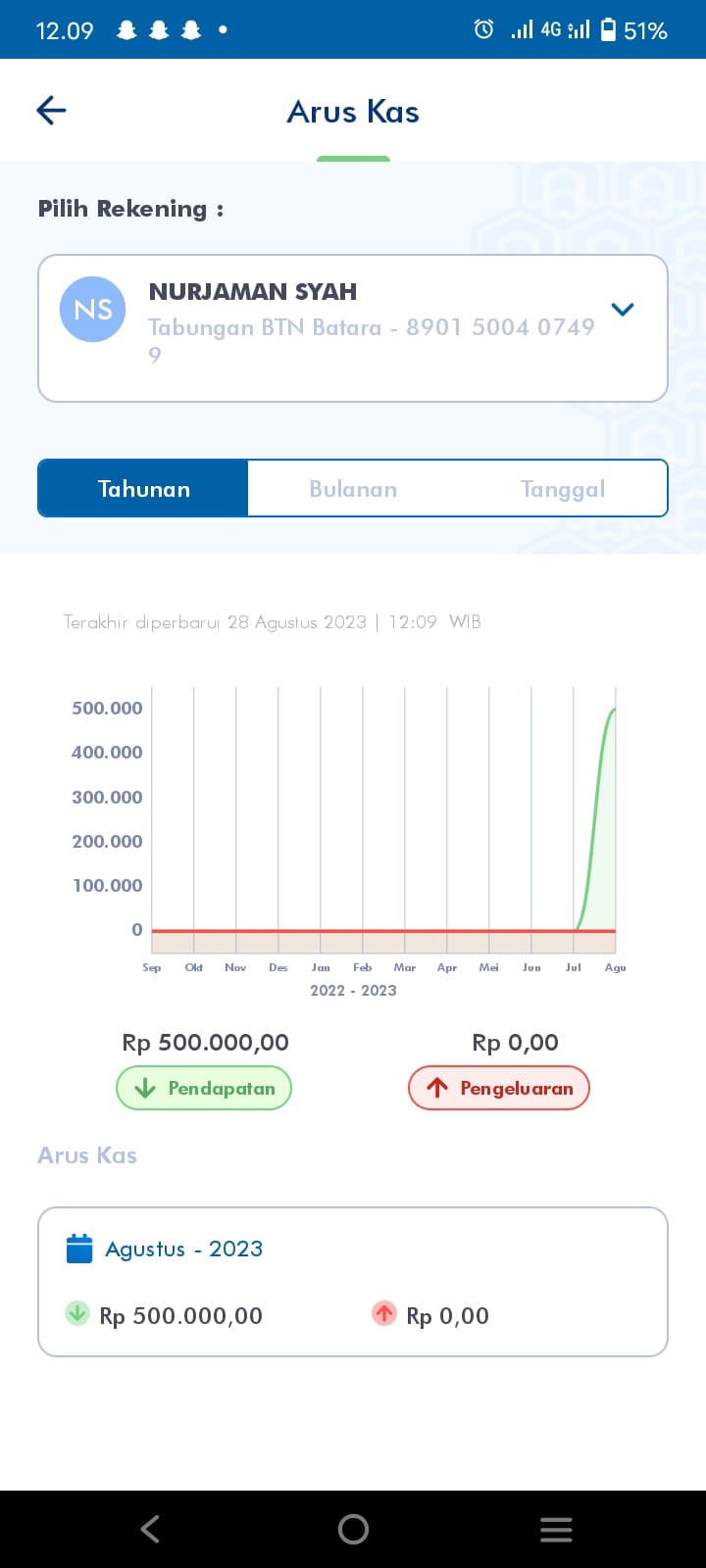Select the Tahunan tab
This screenshot has width=706, height=1568.
[x=143, y=488]
